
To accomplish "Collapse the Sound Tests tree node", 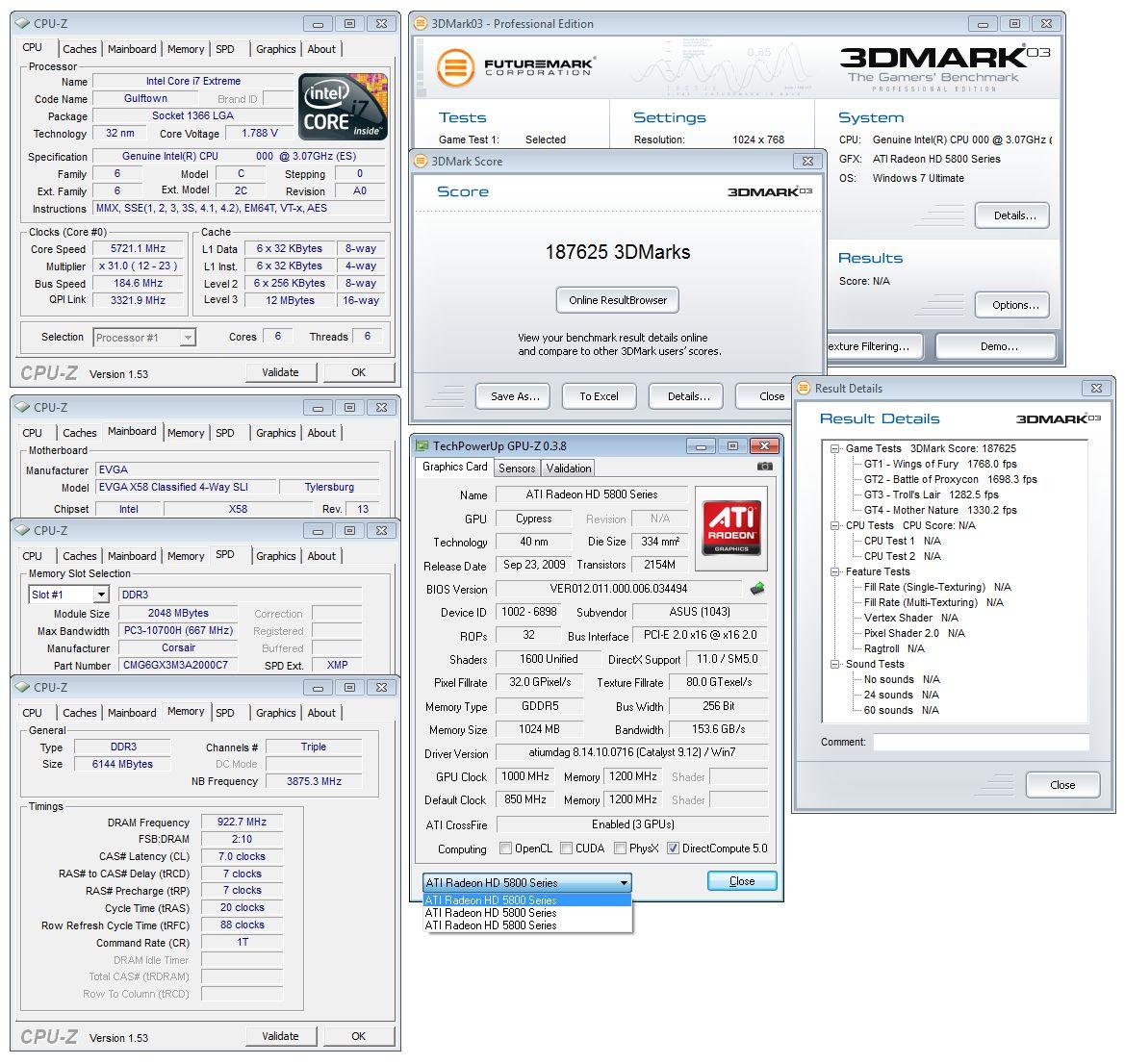I will tap(834, 665).
